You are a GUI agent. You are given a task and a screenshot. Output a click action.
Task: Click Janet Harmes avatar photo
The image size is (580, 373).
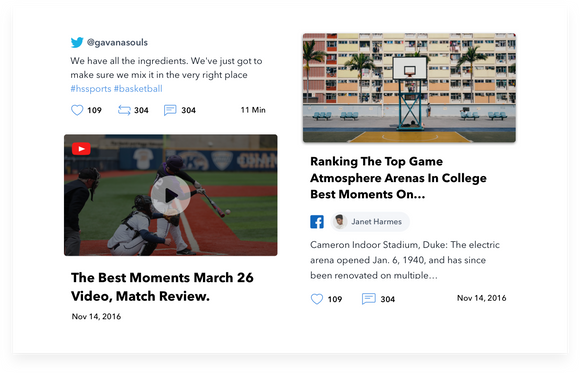pyautogui.click(x=339, y=222)
